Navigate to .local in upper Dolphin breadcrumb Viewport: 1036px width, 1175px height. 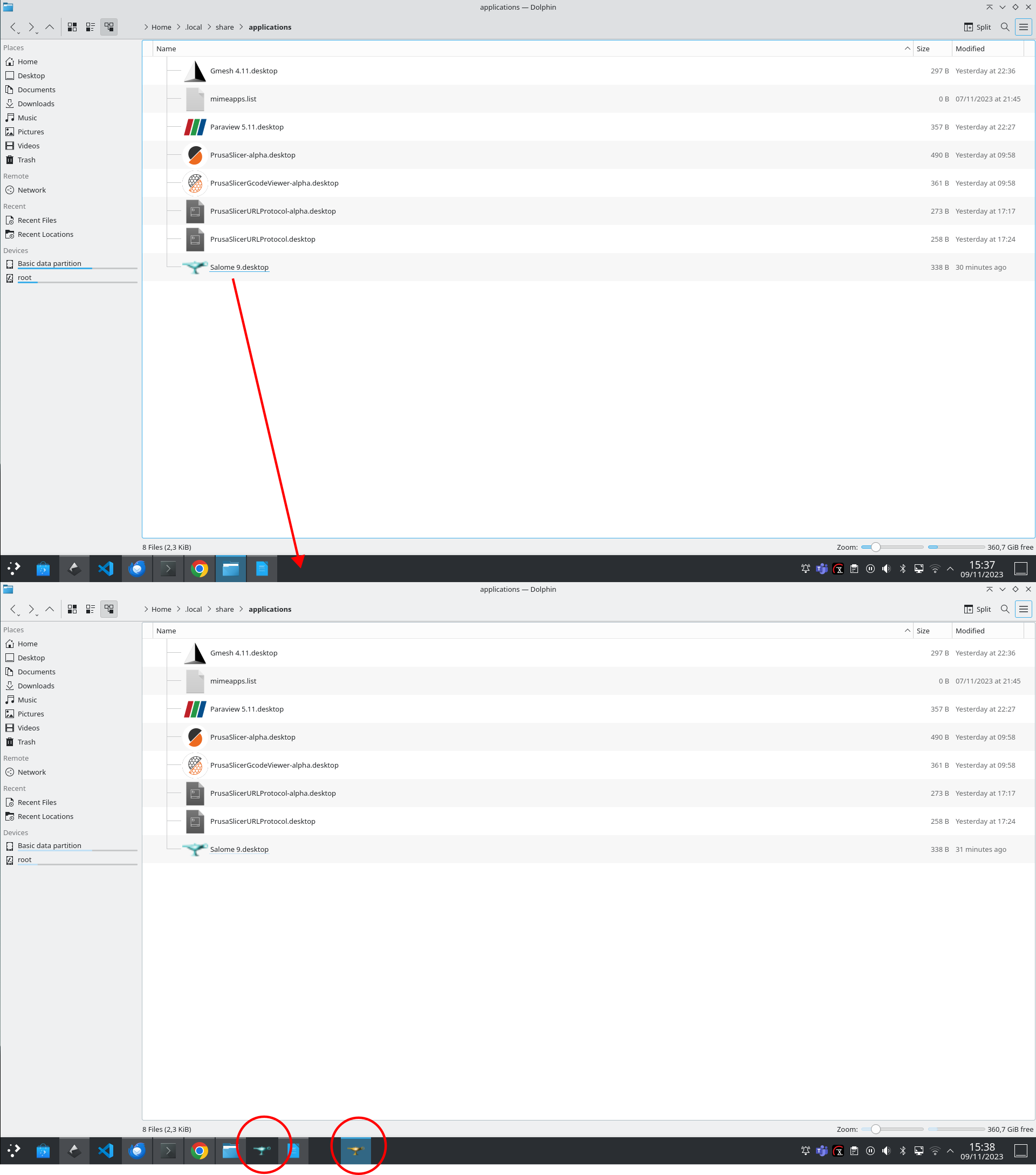(x=194, y=27)
